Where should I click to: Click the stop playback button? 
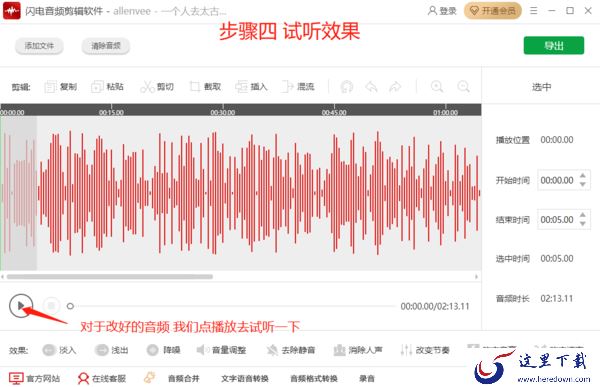coord(51,305)
